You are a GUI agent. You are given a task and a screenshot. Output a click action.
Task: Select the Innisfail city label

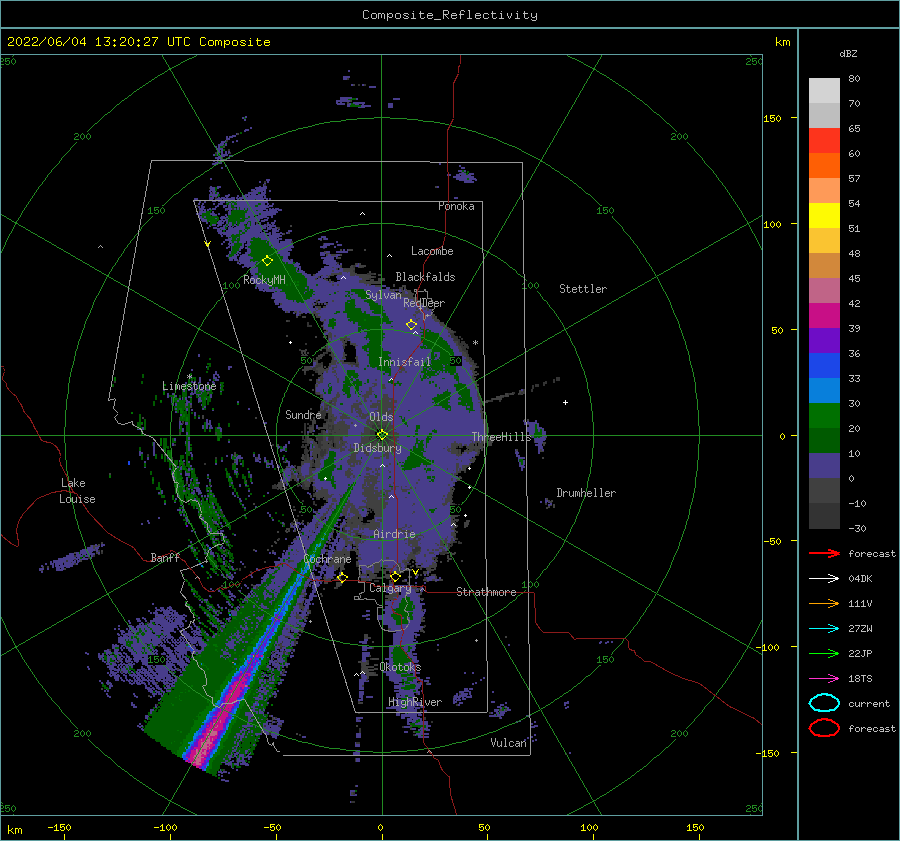(x=404, y=362)
